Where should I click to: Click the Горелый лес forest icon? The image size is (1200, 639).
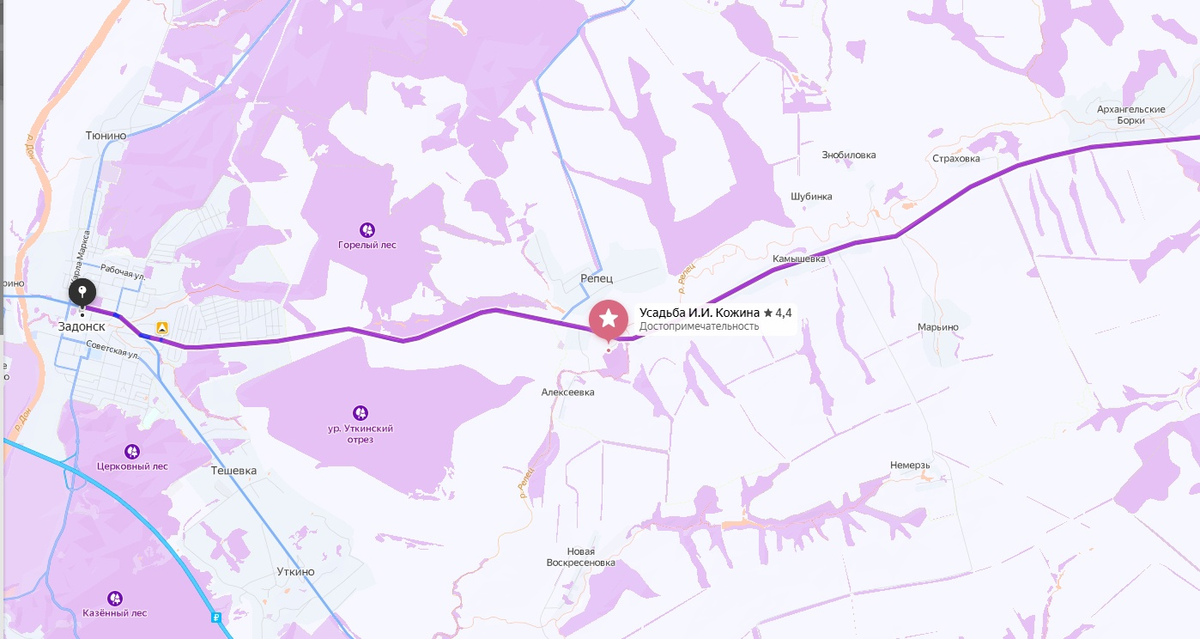pyautogui.click(x=367, y=229)
